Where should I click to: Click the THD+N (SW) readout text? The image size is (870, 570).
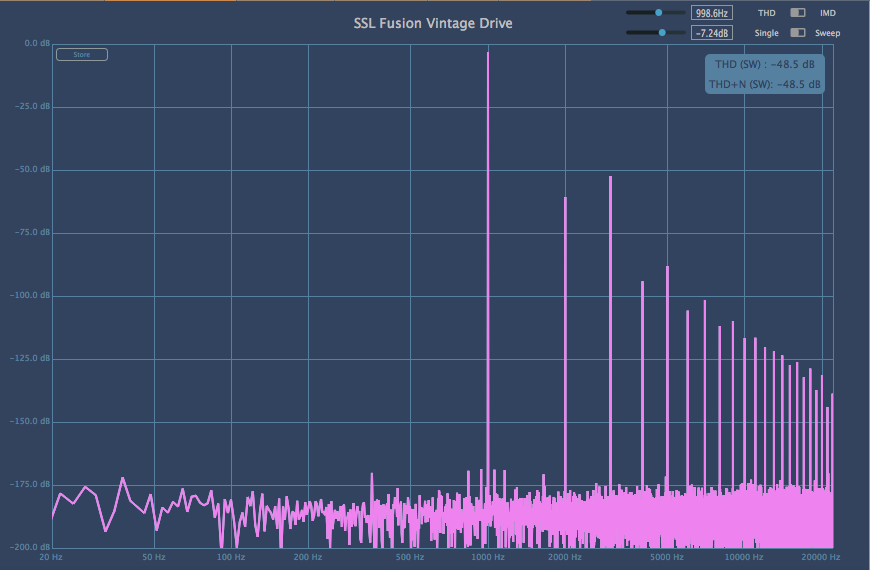pos(765,84)
